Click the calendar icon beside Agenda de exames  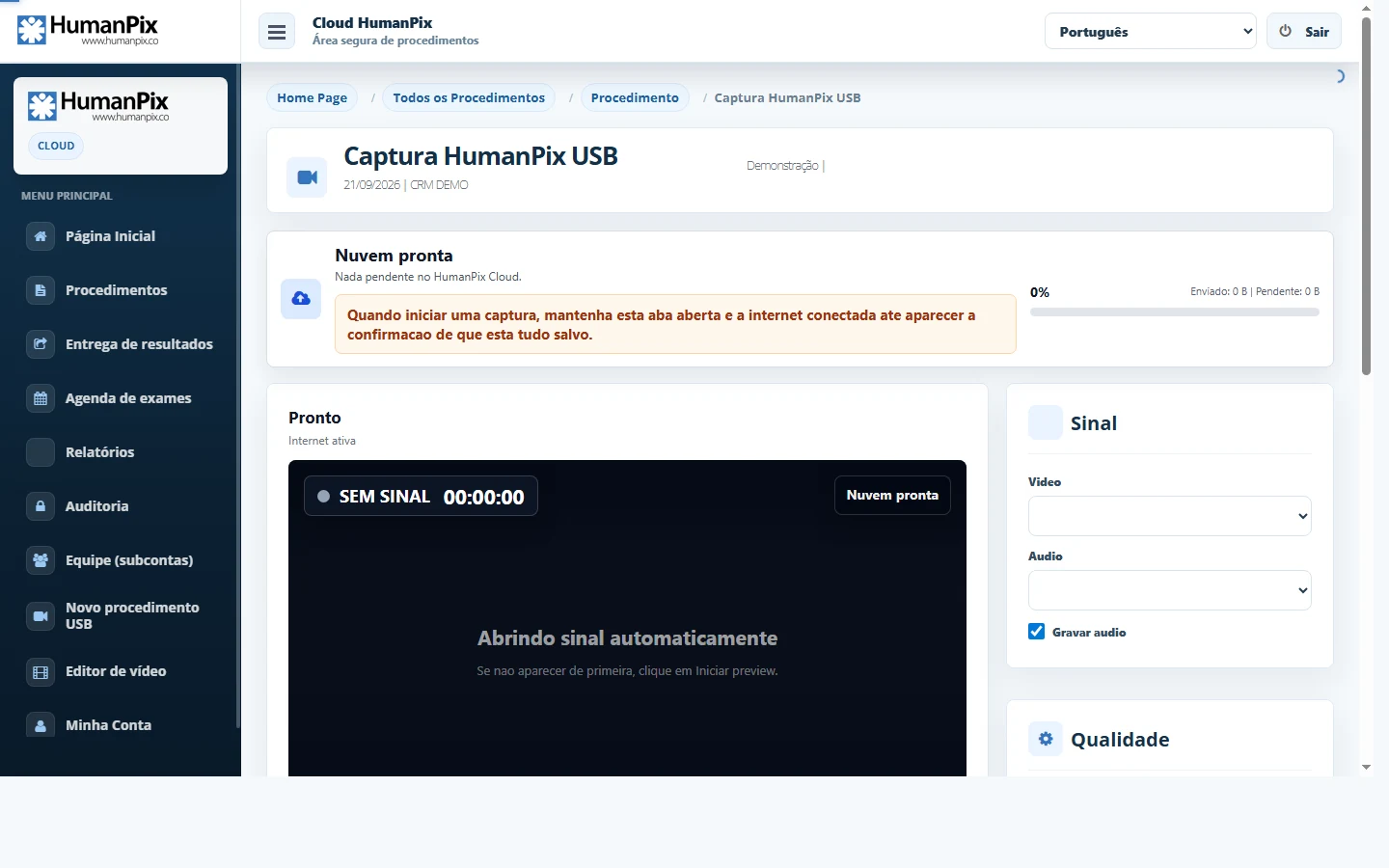(x=41, y=398)
